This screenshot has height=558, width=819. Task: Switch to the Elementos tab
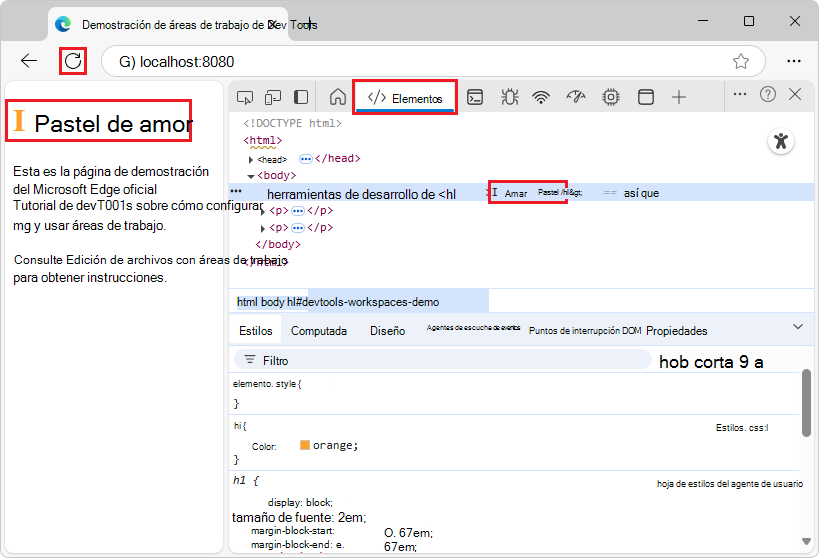click(405, 98)
